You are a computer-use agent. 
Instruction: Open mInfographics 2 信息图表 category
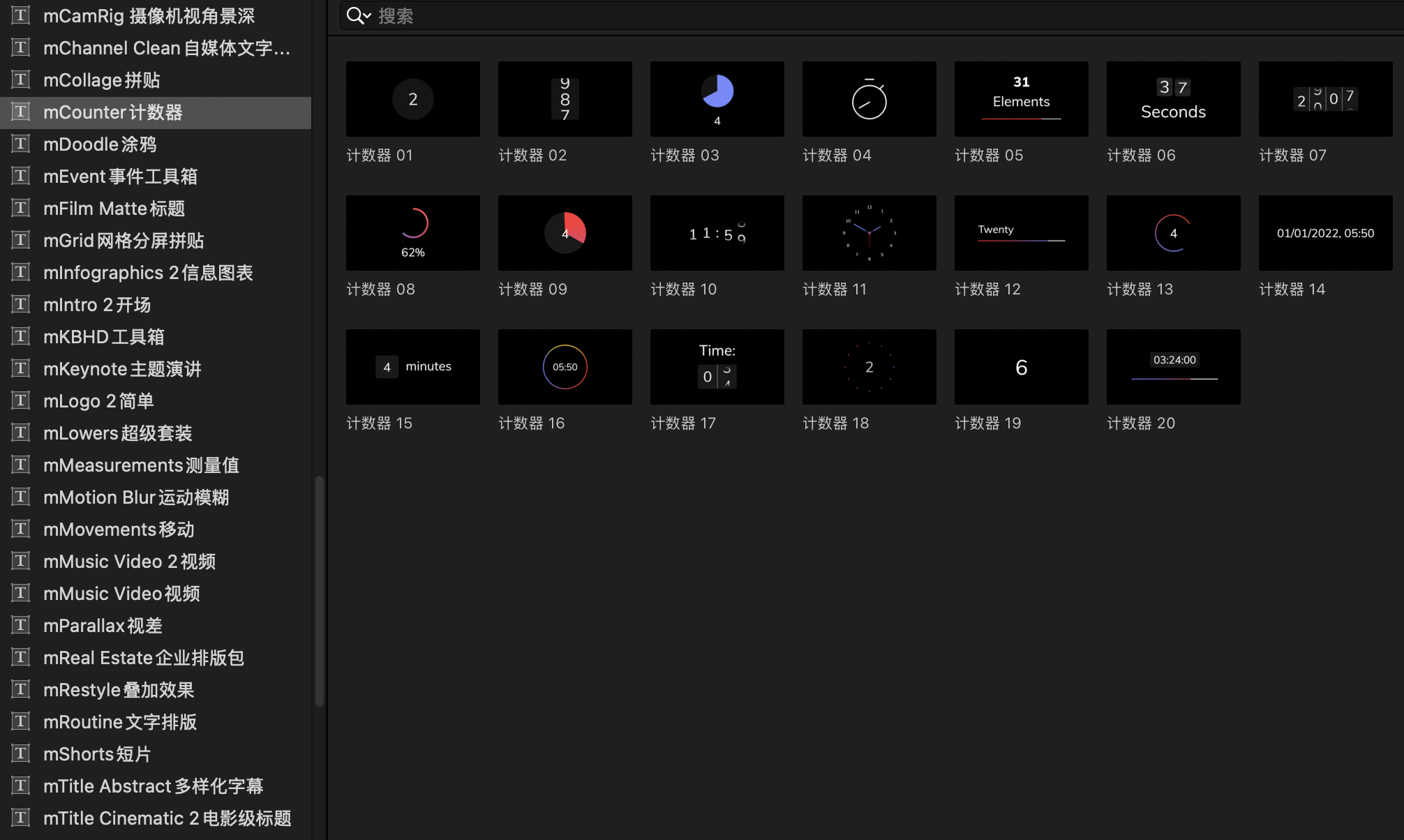coord(156,273)
